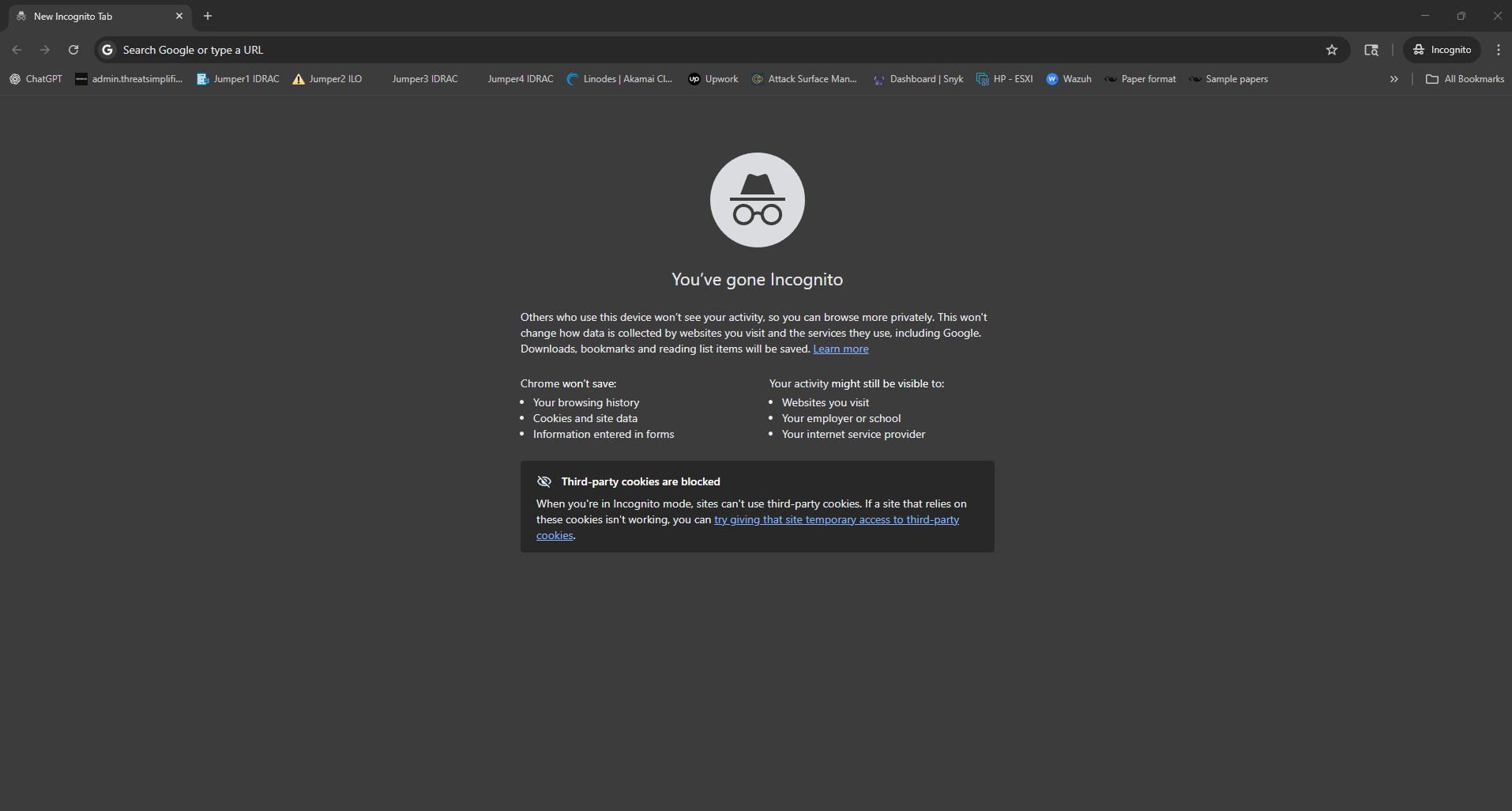This screenshot has width=1512, height=811.
Task: Reload the current page
Action: [x=73, y=49]
